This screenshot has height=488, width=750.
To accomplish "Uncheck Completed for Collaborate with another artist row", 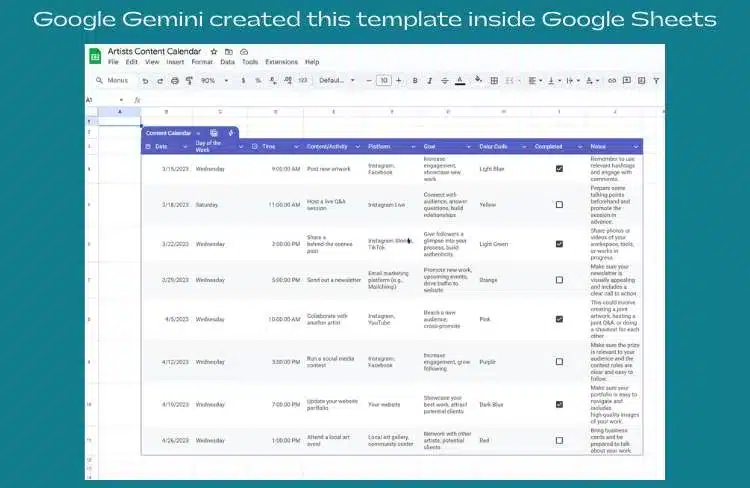I will coord(559,319).
